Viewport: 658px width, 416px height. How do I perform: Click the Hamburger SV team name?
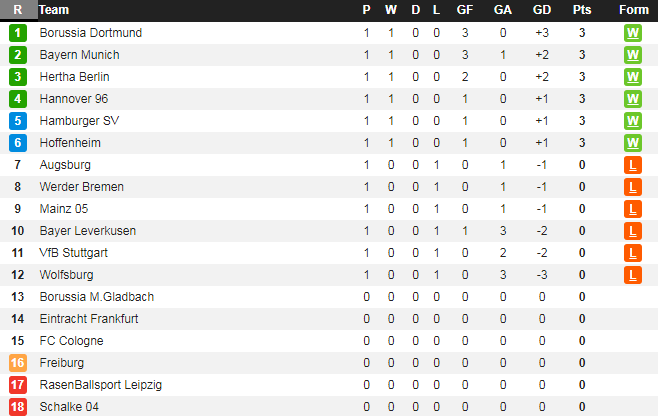(x=79, y=121)
